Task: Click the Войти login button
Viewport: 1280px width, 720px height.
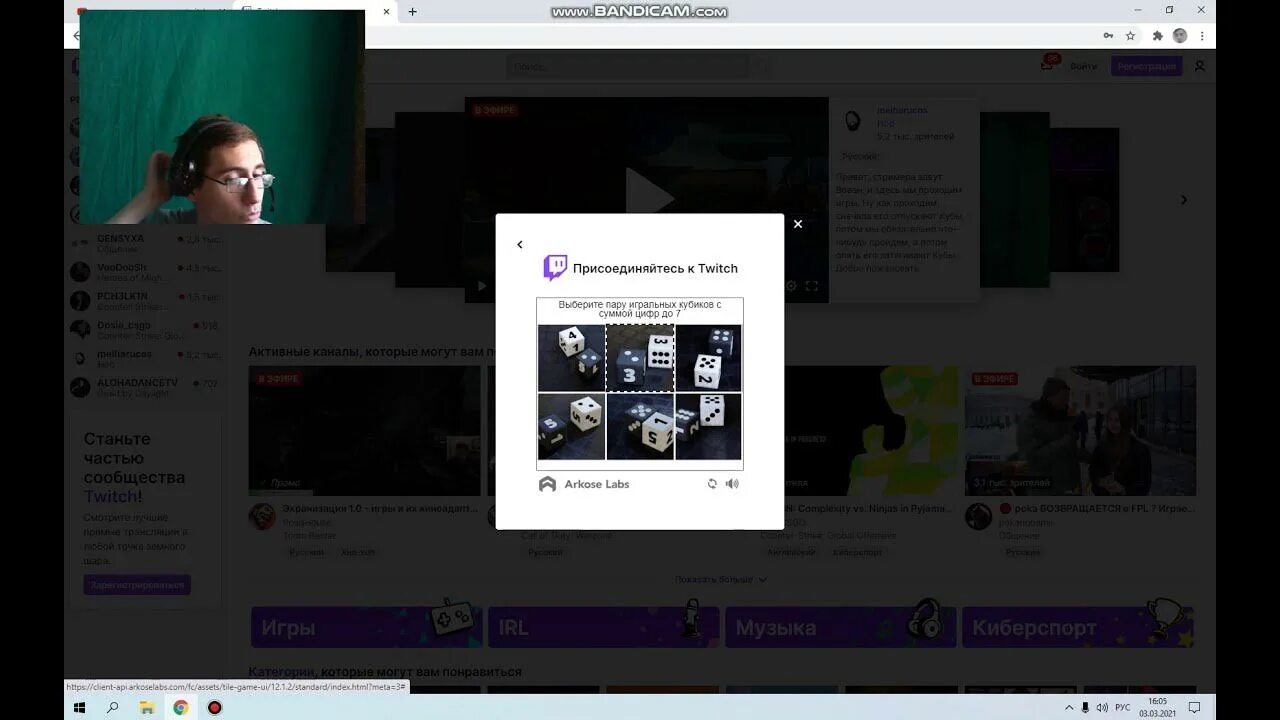Action: click(x=1083, y=66)
